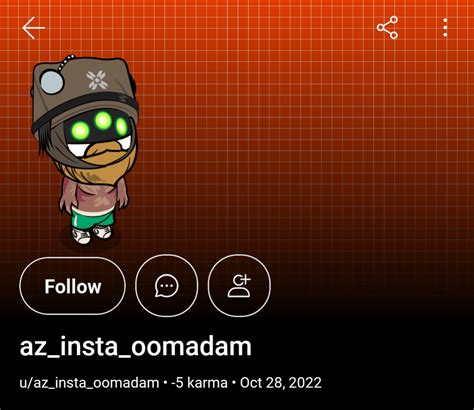
Task: View the -5 karma details
Action: pos(199,383)
